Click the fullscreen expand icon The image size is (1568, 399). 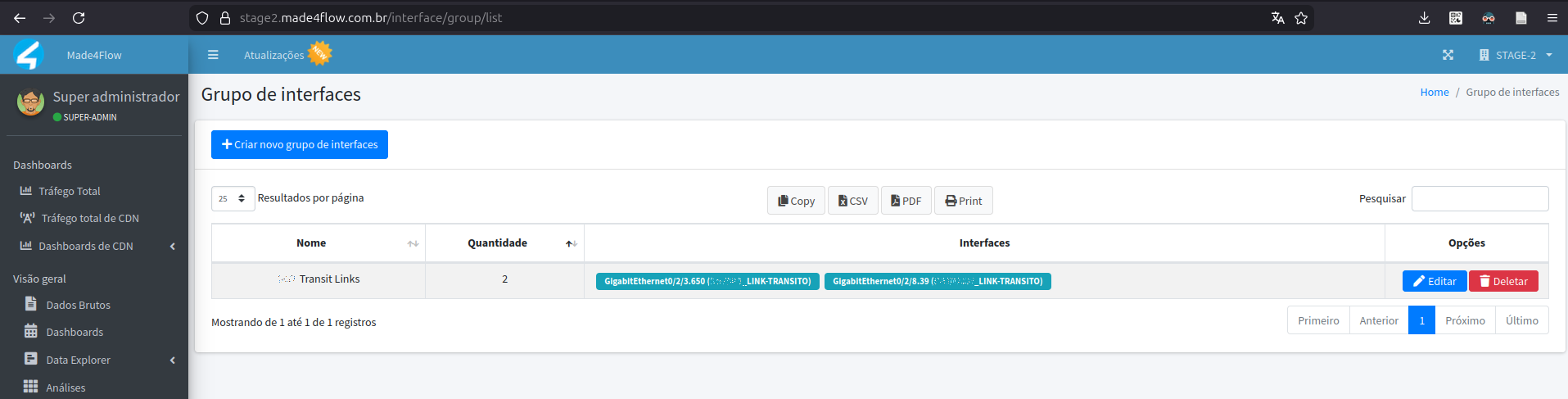pyautogui.click(x=1448, y=55)
